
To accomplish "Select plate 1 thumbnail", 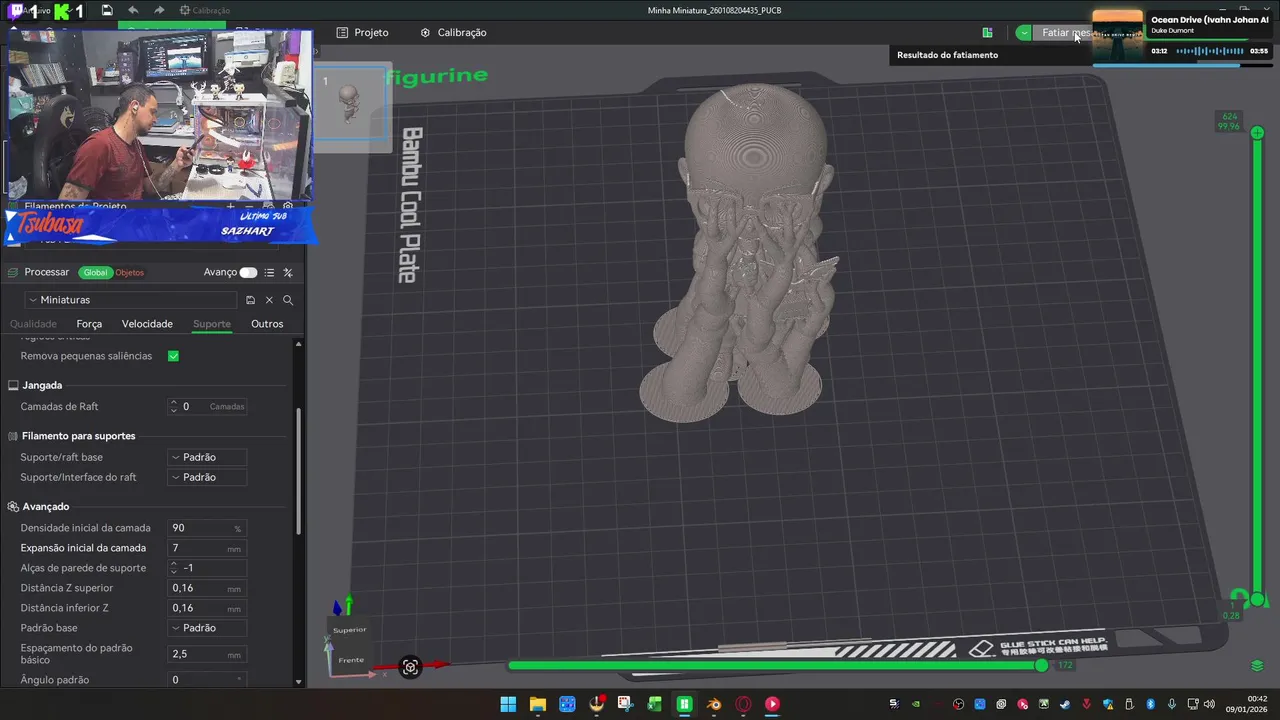I will point(349,102).
